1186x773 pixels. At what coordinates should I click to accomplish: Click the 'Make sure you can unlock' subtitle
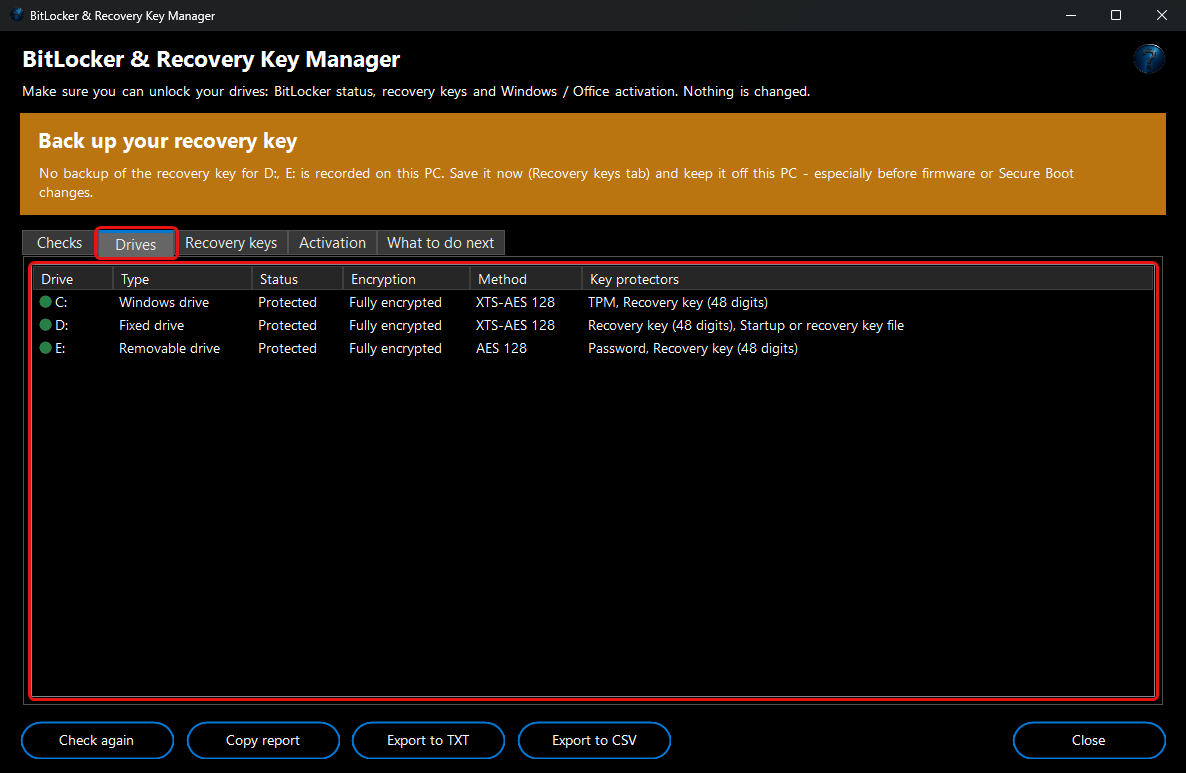416,91
